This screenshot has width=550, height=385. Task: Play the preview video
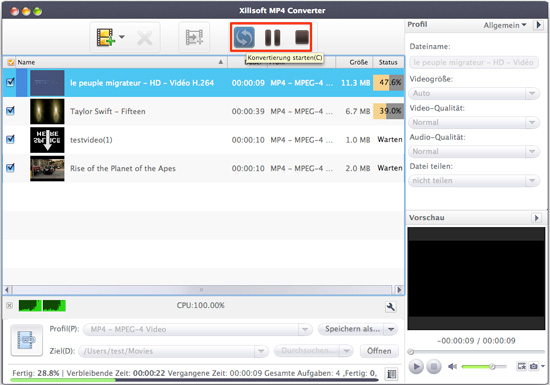tap(416, 367)
